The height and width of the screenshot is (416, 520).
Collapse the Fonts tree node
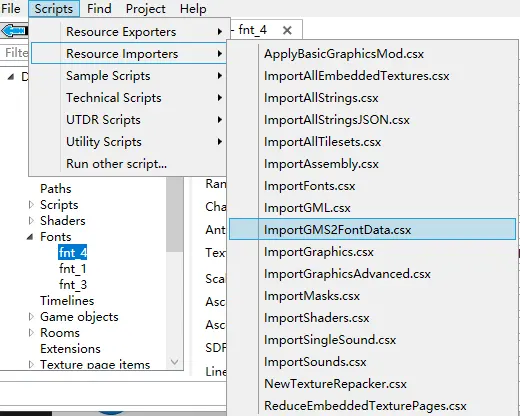click(x=30, y=237)
